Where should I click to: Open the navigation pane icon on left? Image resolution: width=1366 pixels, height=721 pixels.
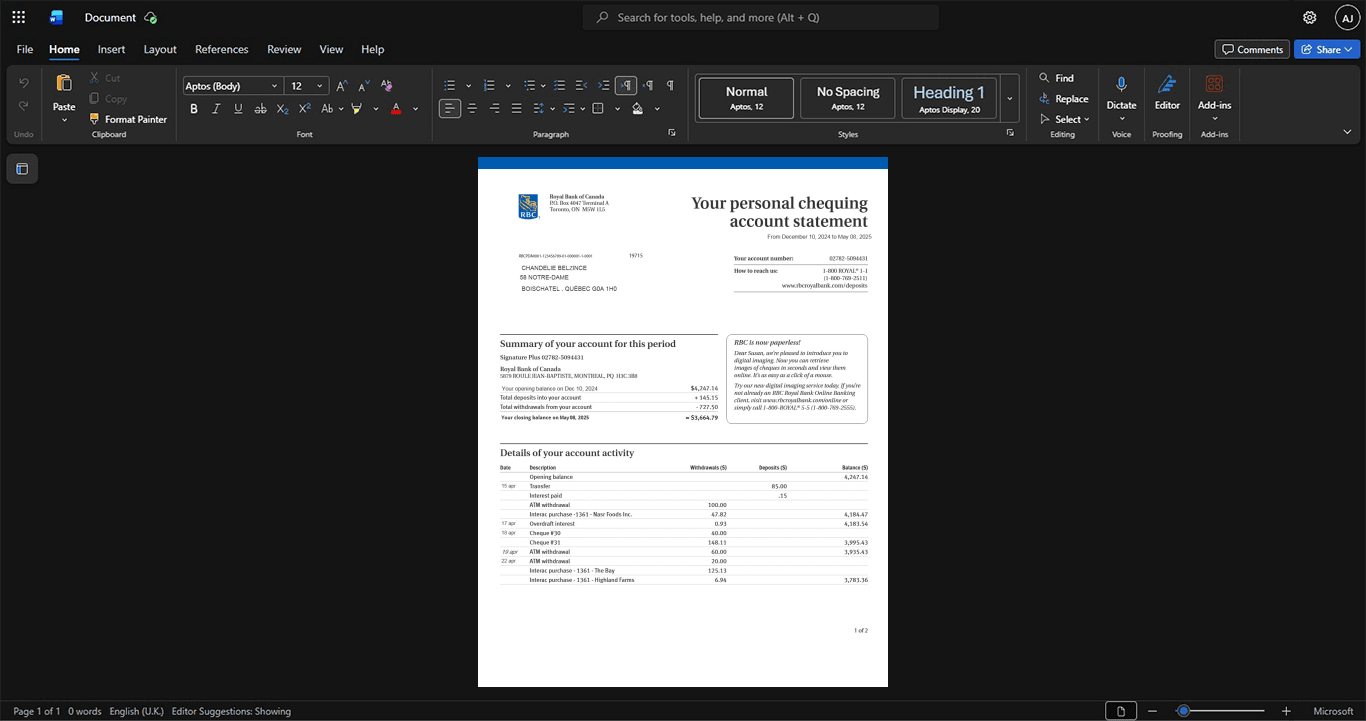(x=22, y=169)
